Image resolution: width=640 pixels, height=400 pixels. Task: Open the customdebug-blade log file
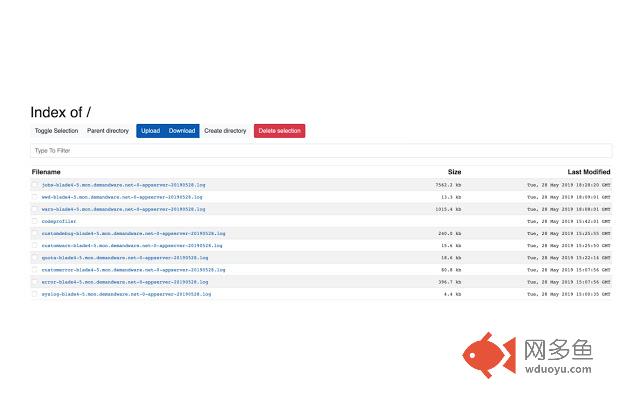pyautogui.click(x=133, y=233)
